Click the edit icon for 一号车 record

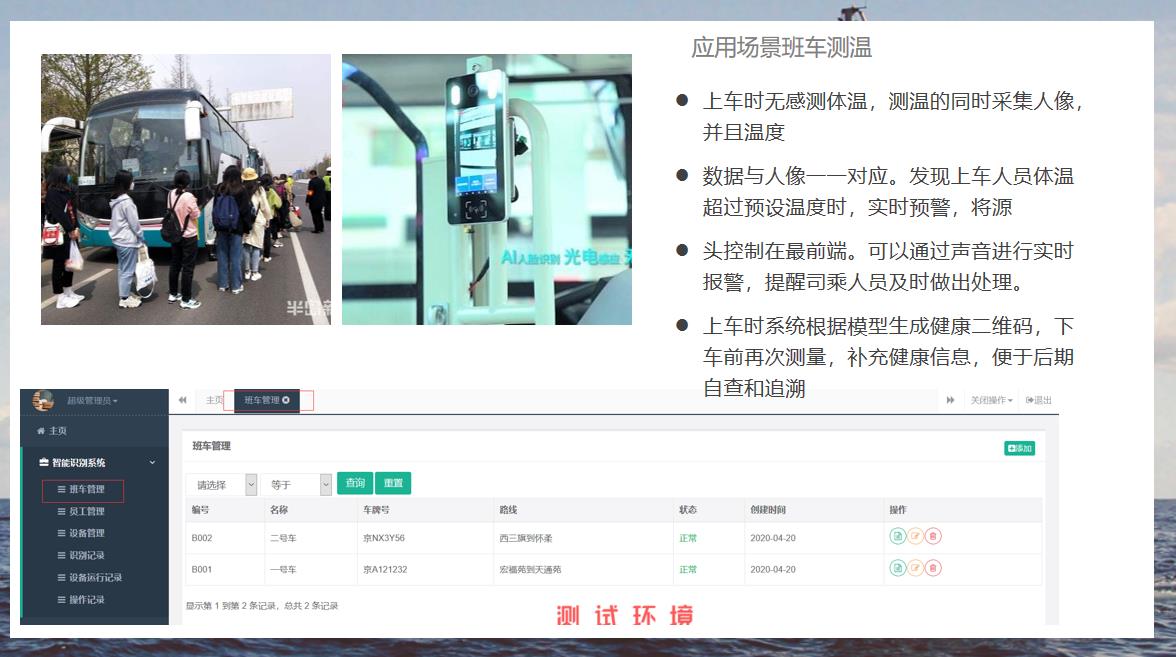pos(916,569)
